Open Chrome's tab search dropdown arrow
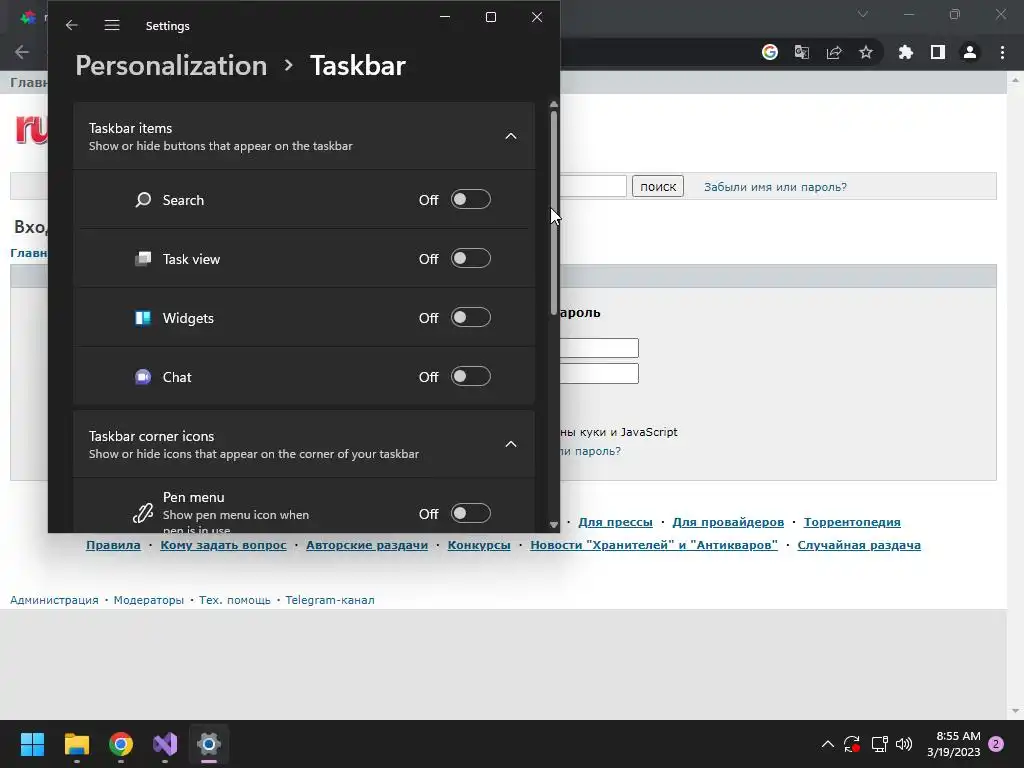The width and height of the screenshot is (1024, 768). click(x=863, y=14)
